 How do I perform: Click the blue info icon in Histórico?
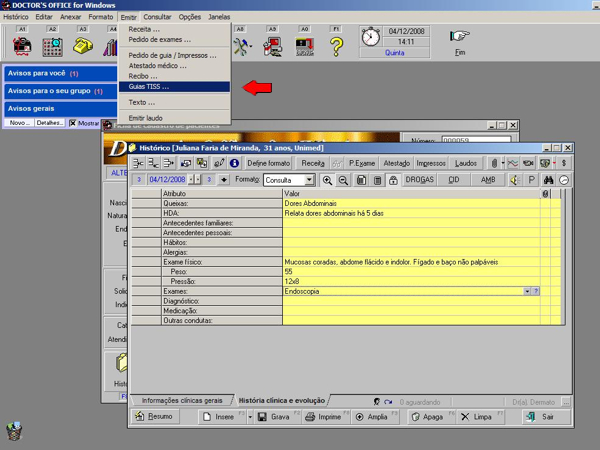click(x=234, y=163)
